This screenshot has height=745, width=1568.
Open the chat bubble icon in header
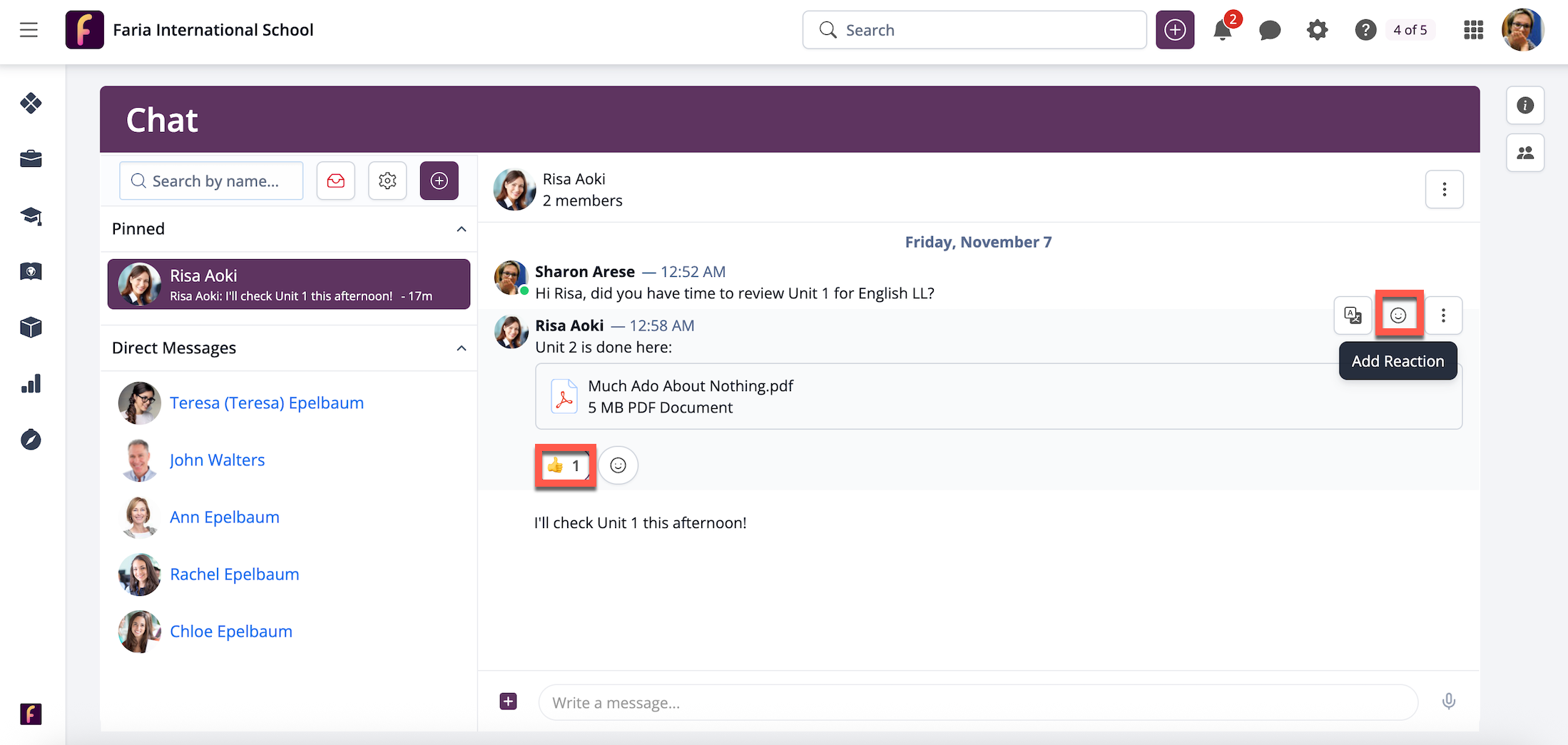point(1270,30)
